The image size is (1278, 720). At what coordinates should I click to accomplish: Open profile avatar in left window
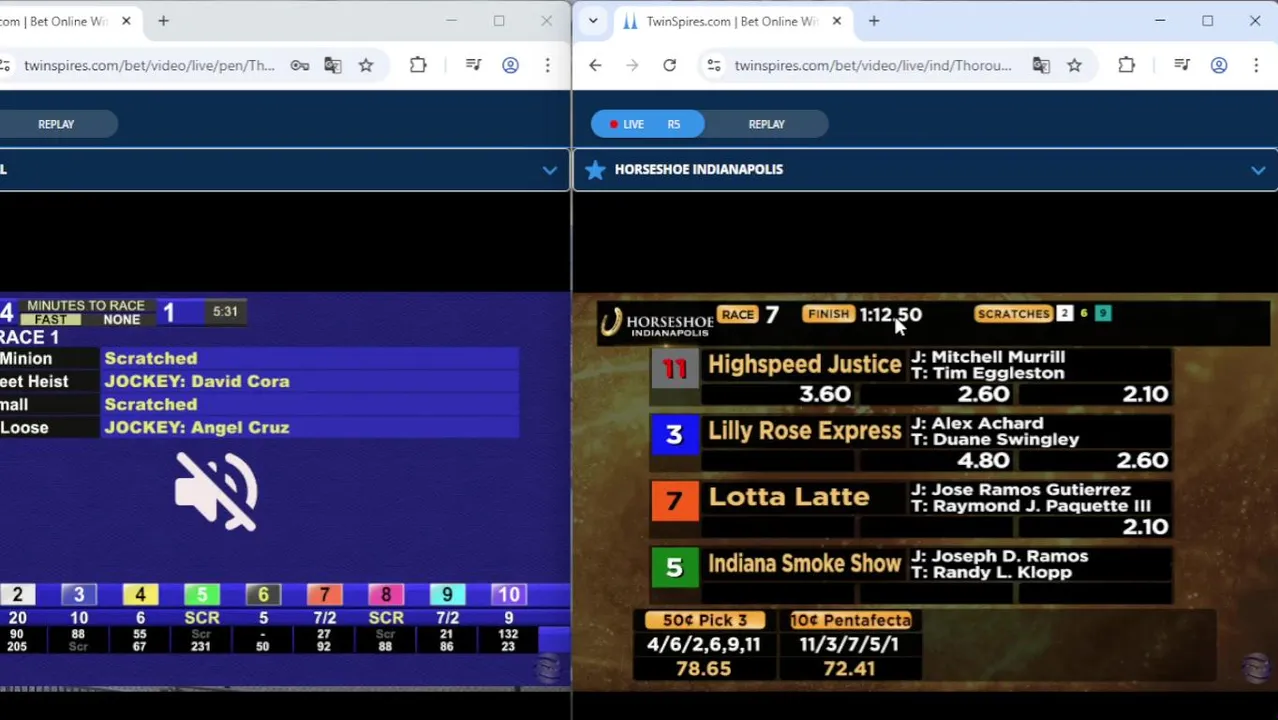click(x=510, y=65)
